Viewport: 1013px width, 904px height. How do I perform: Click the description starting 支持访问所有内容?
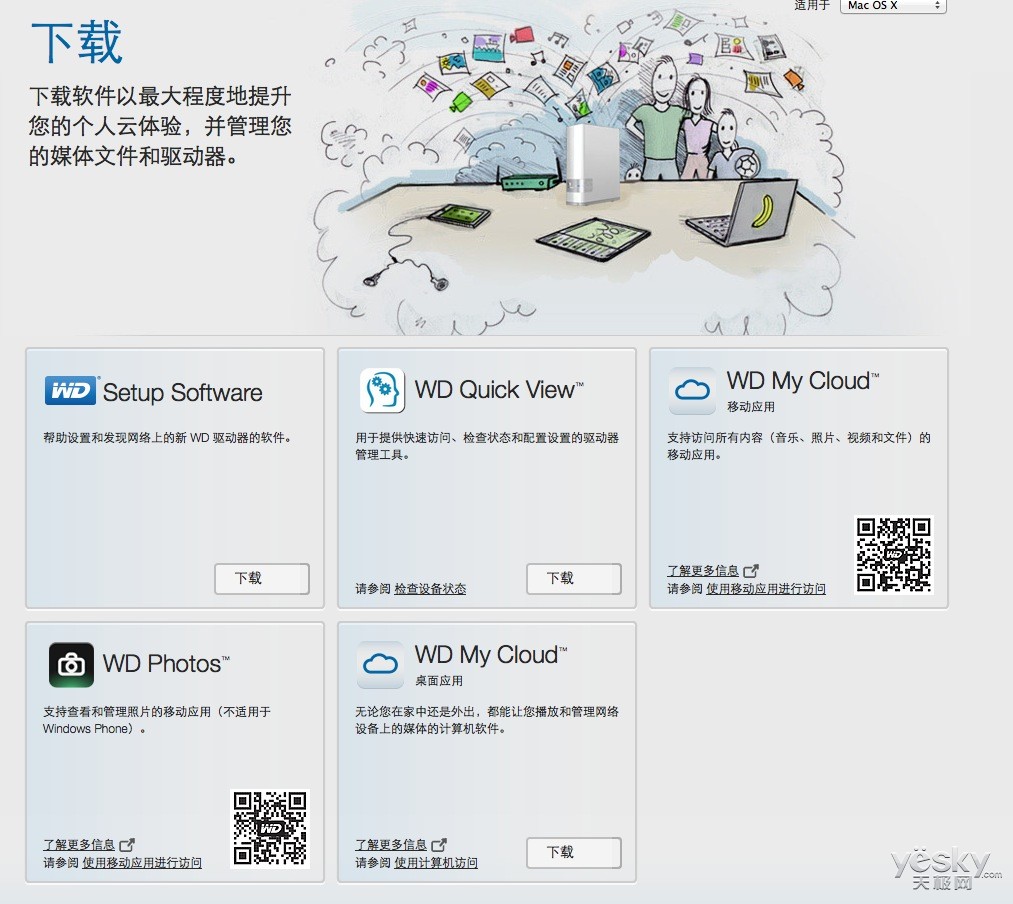click(x=799, y=446)
